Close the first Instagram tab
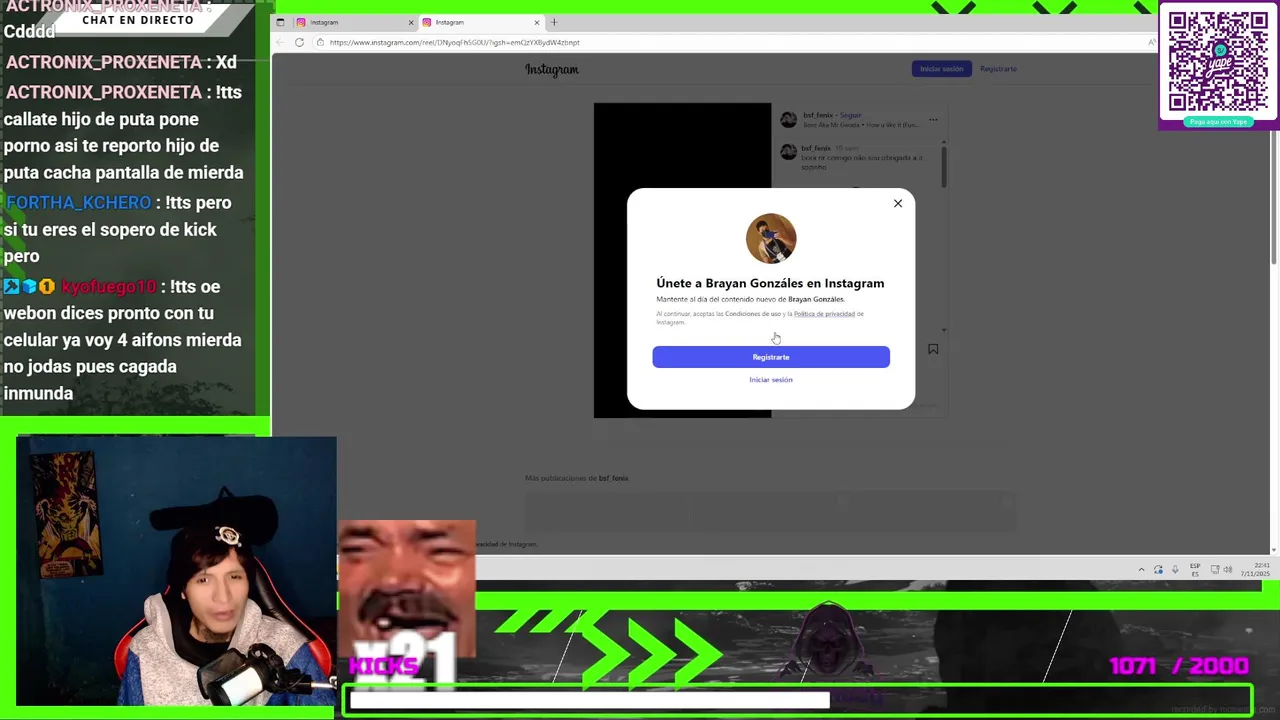The width and height of the screenshot is (1280, 720). 411,22
